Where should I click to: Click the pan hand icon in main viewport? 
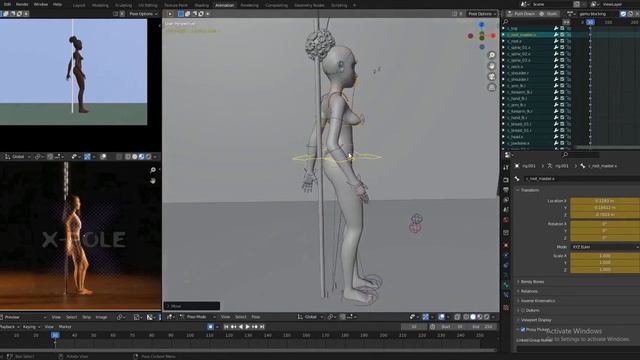pyautogui.click(x=492, y=66)
